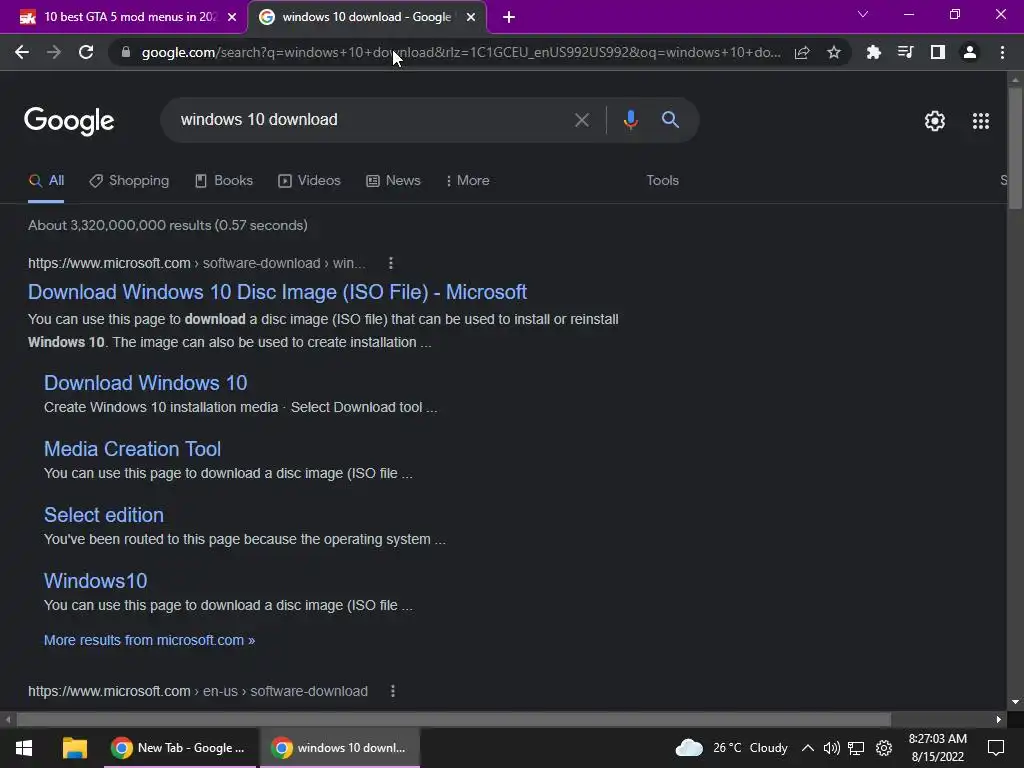The height and width of the screenshot is (768, 1024).
Task: Switch to New Tab Chrome taskbar window
Action: 178,748
